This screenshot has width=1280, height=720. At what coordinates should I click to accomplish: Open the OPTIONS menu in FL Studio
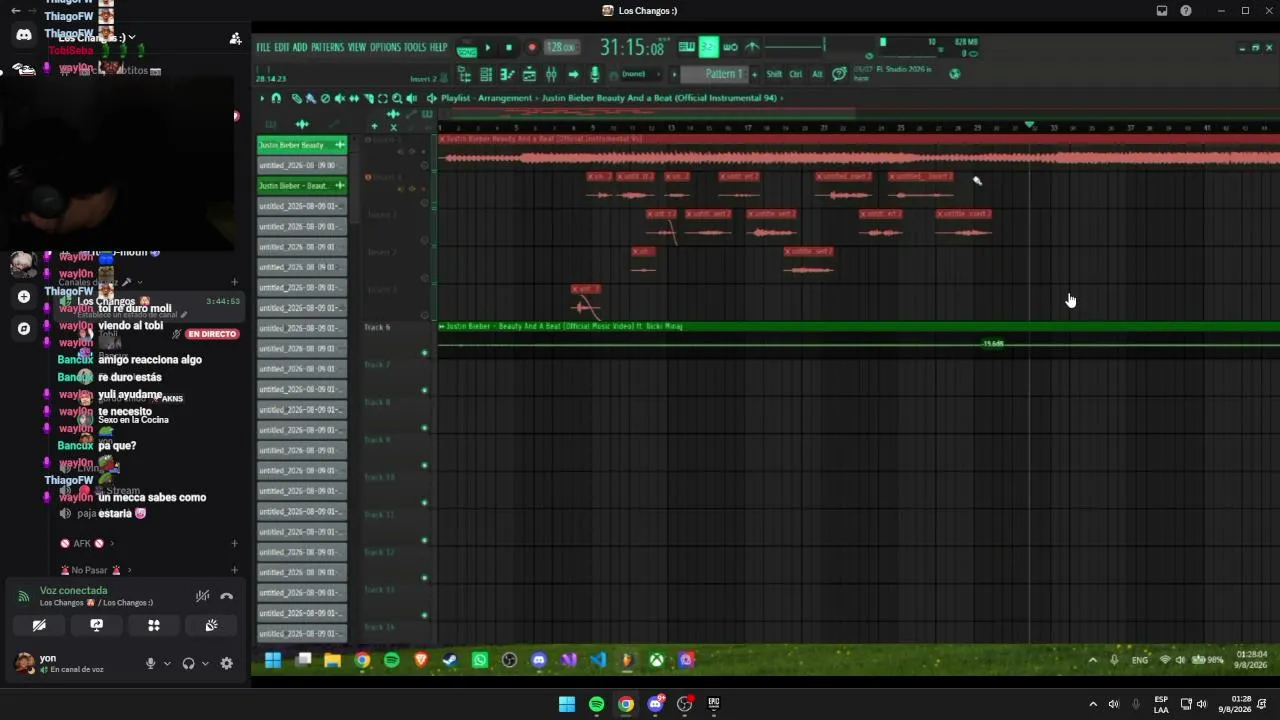(x=385, y=47)
